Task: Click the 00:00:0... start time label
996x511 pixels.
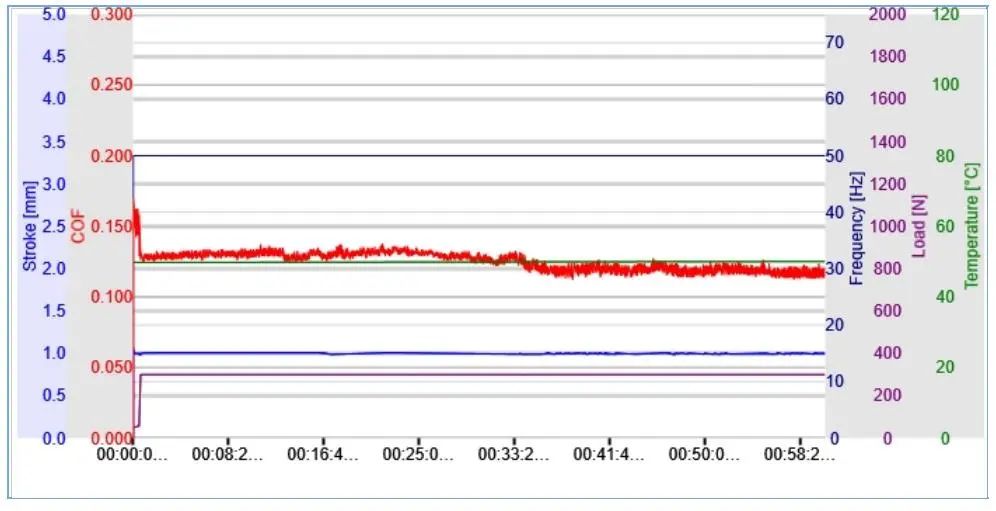Action: (132, 454)
